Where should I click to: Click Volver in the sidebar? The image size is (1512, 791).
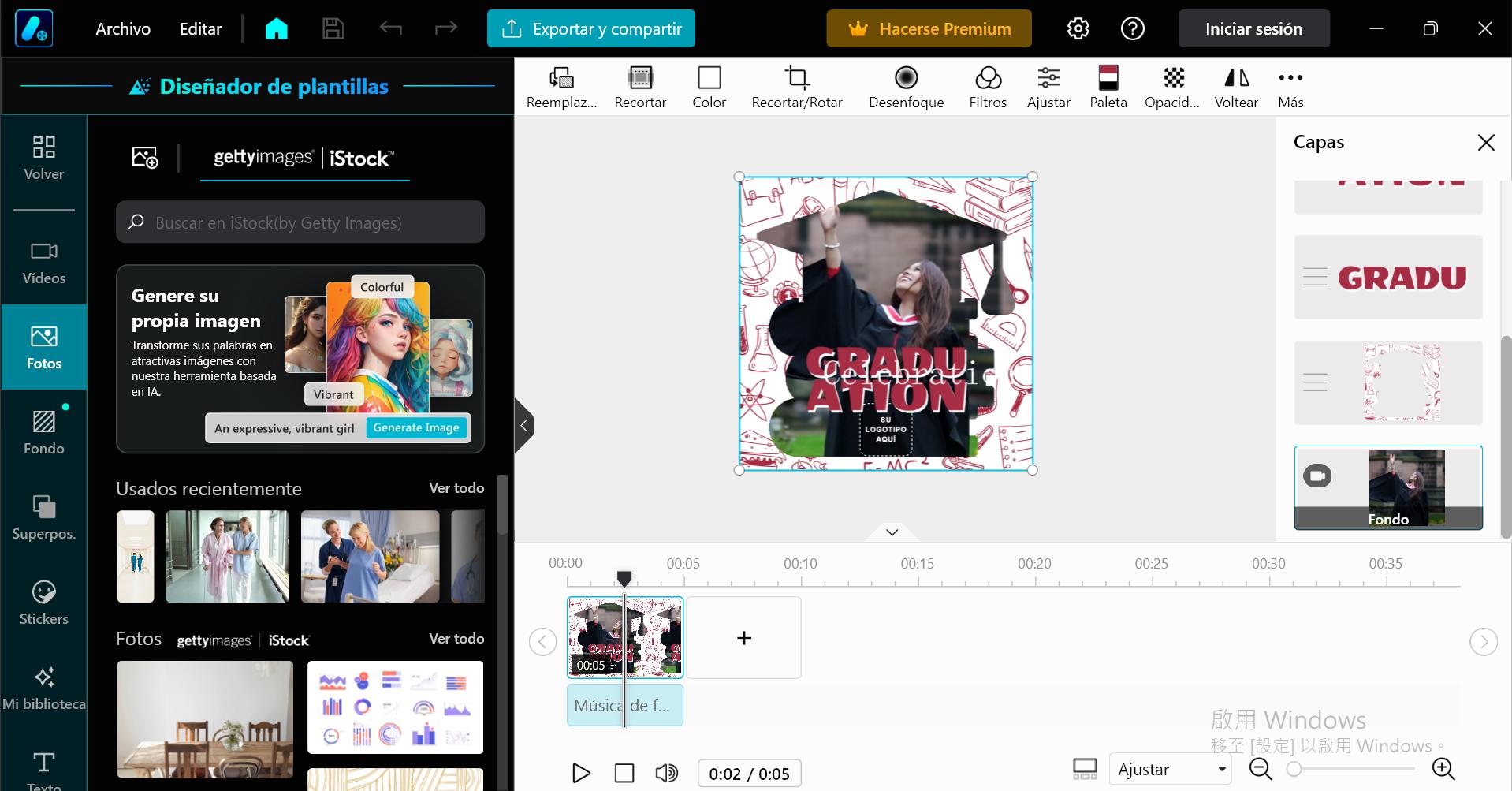(x=44, y=158)
